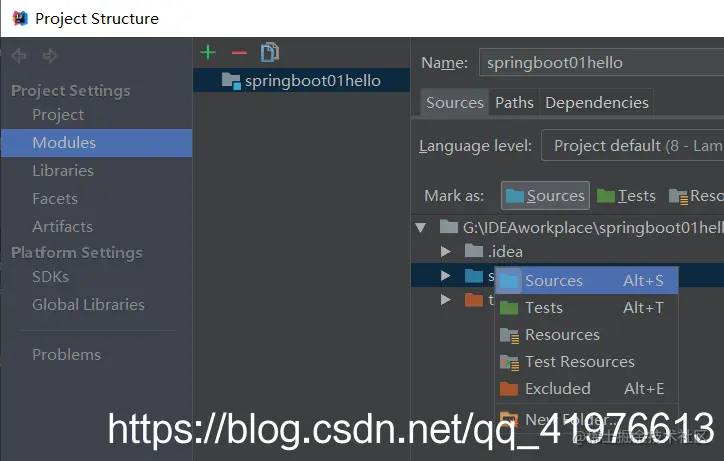Viewport: 724px width, 461px height.
Task: Expand the orange excluded folder
Action: tap(446, 300)
